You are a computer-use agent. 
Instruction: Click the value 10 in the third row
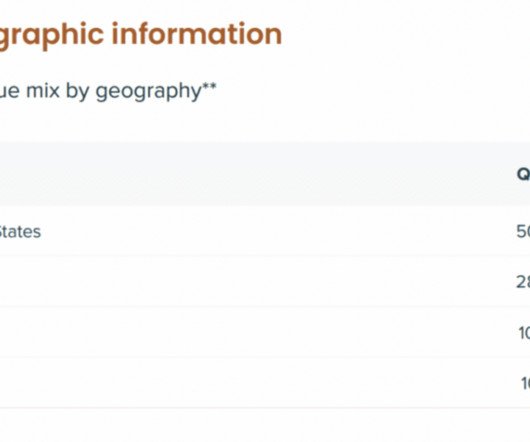coord(524,333)
